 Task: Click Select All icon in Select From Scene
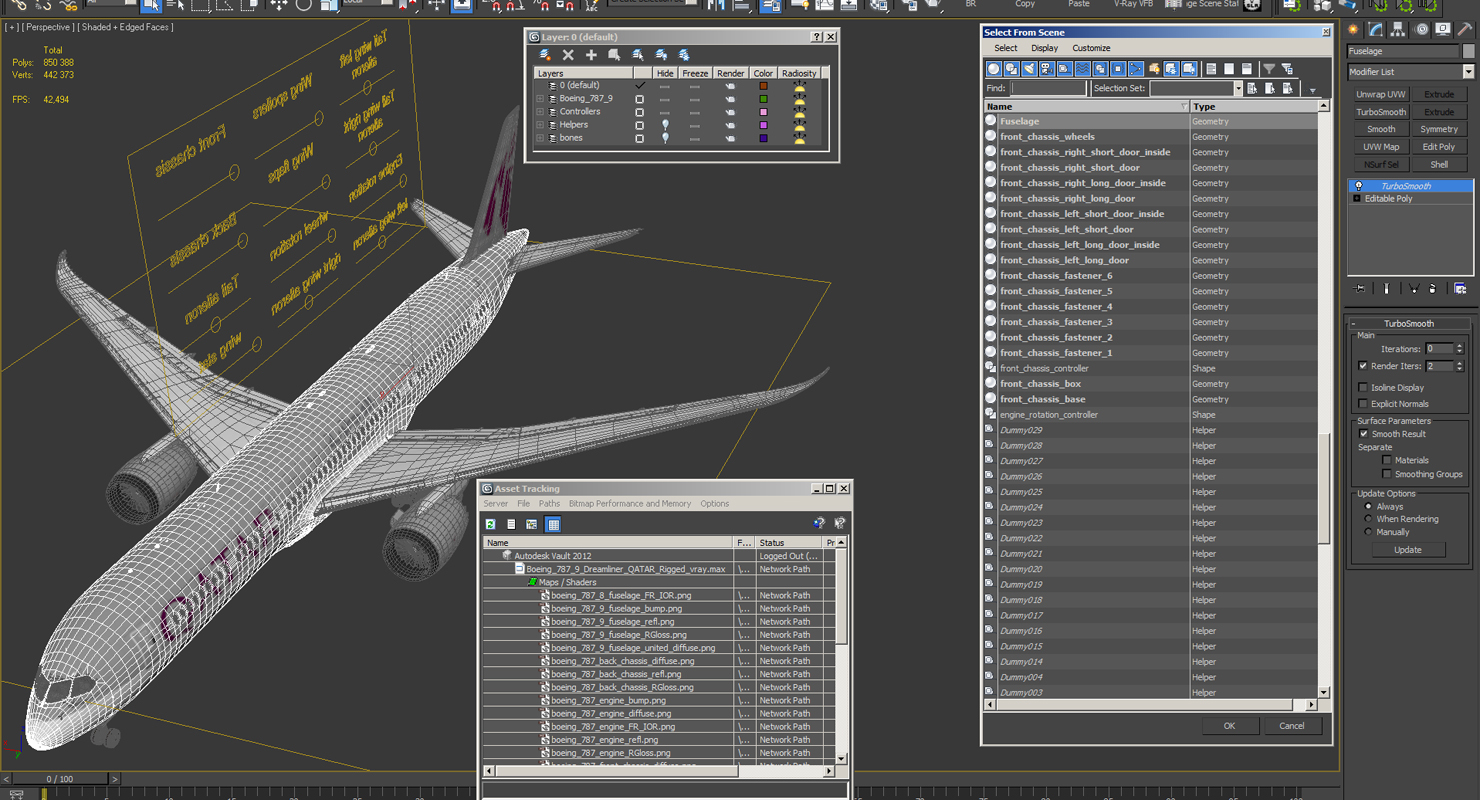coord(1211,69)
